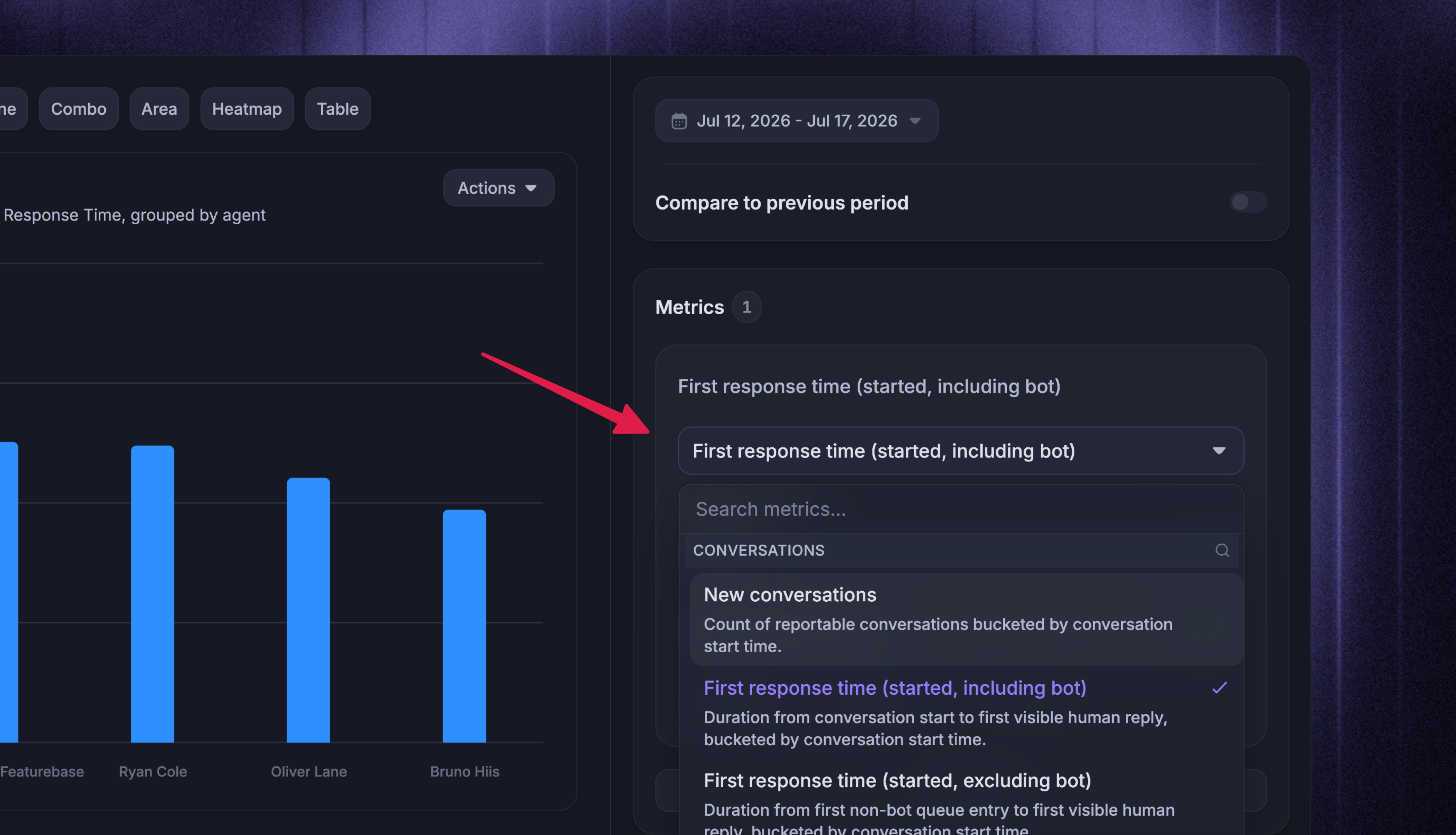Screen dimensions: 1456x835
Task: Click the Bruno Hiis bar in chart
Action: tap(464, 626)
